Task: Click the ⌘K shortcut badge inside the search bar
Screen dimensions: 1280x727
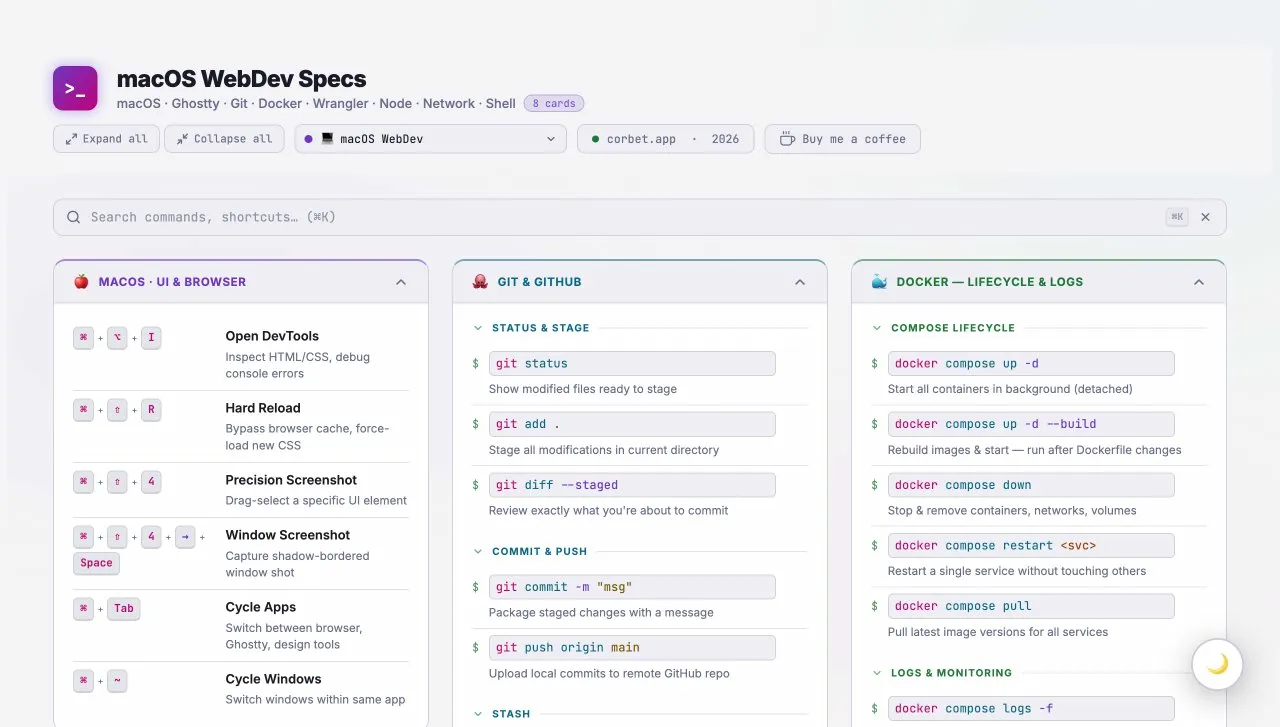Action: 1176,216
